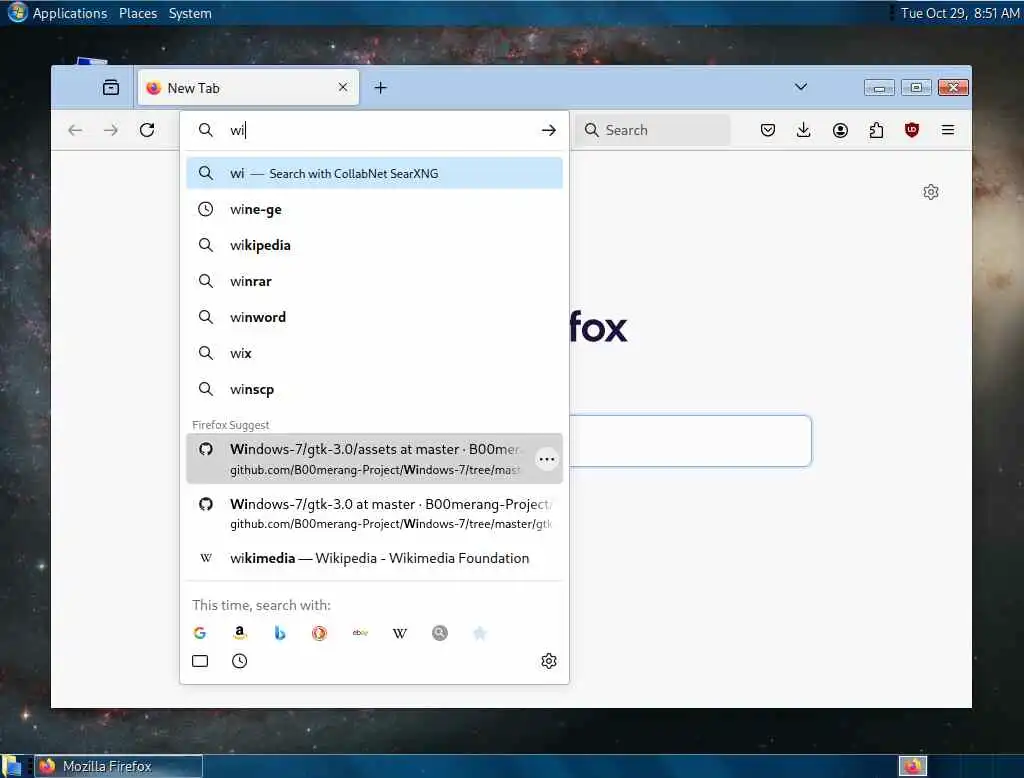Image resolution: width=1024 pixels, height=778 pixels.
Task: Select 'wi — Search with CollabNet SearXNG'
Action: pos(374,173)
